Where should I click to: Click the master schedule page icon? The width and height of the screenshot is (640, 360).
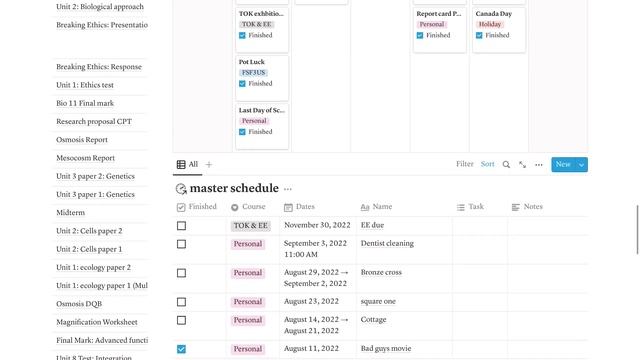point(181,189)
